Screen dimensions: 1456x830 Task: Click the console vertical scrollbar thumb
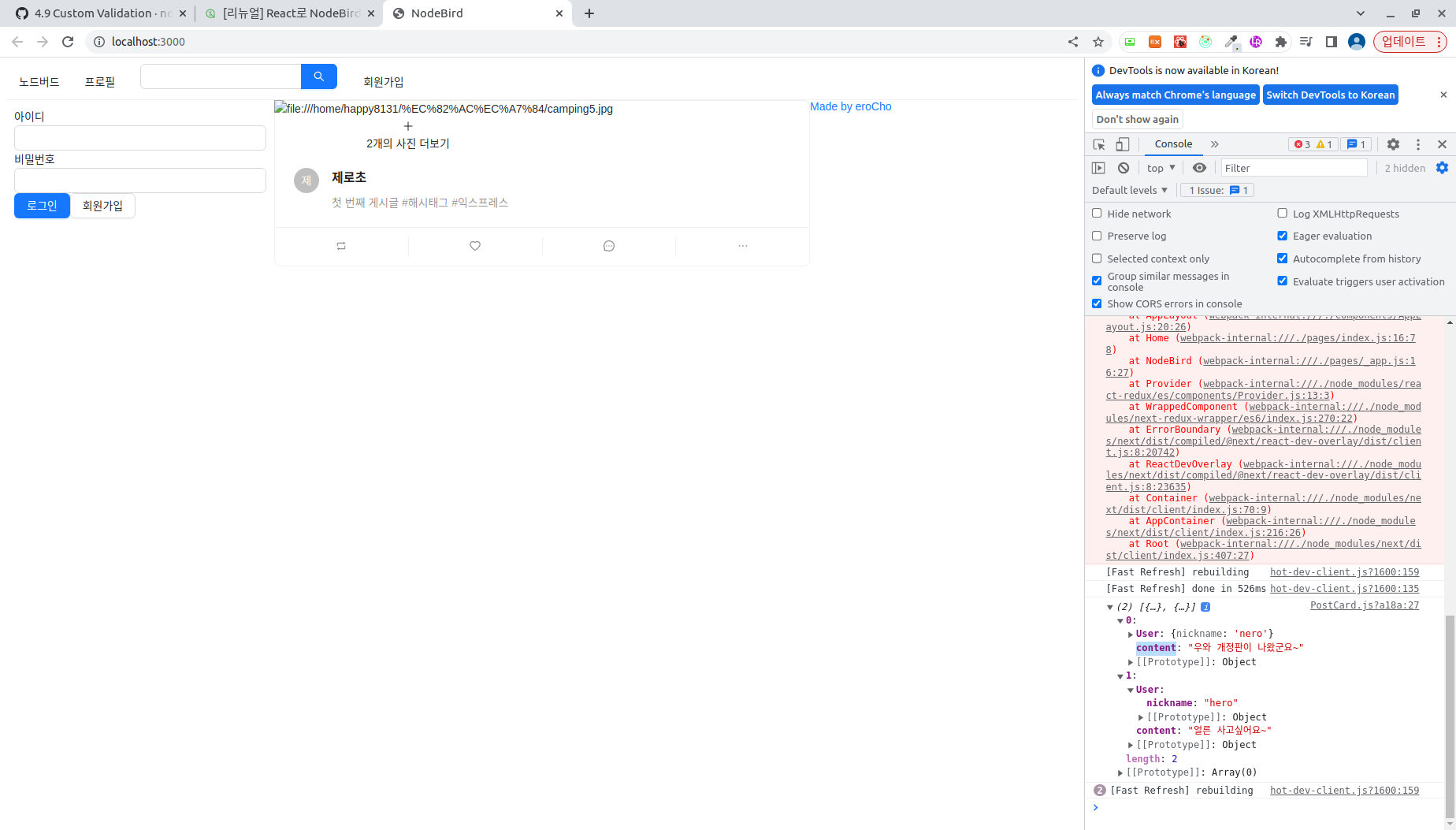tap(1450, 717)
